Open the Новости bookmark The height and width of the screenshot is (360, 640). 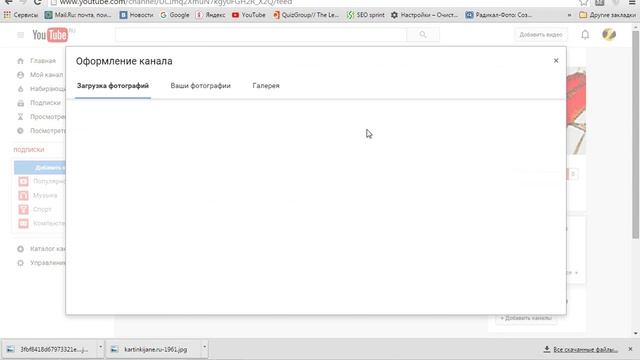click(x=137, y=15)
